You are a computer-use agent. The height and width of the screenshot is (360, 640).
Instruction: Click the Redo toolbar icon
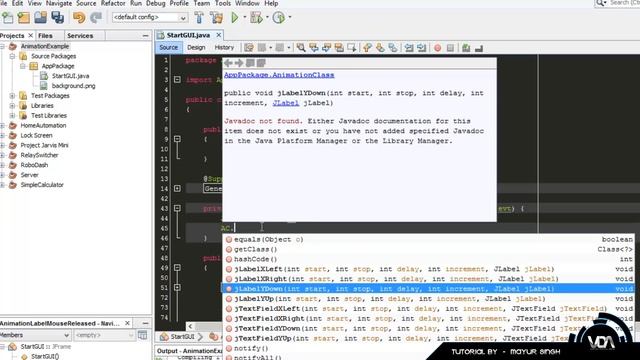[96, 18]
